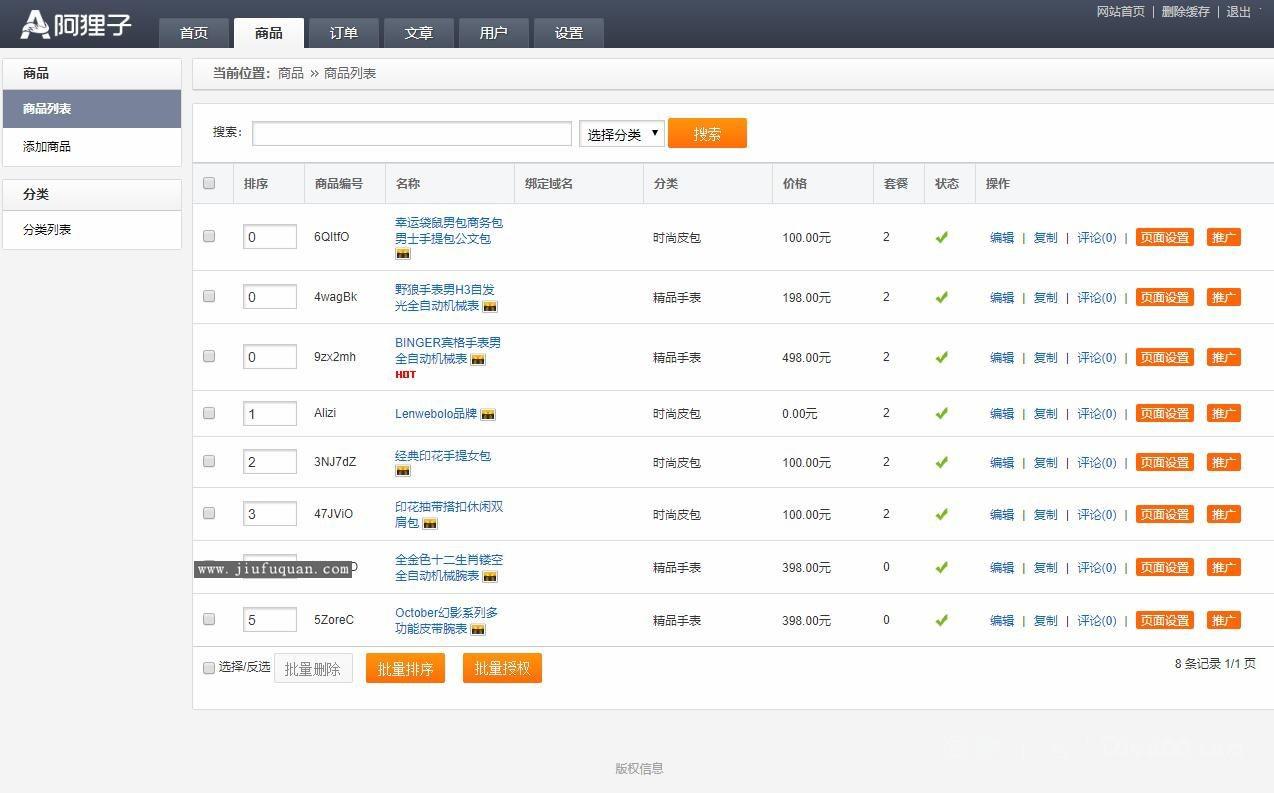Click green status checkmark for product Alizi
Screen dimensions: 1274x793
(941, 413)
